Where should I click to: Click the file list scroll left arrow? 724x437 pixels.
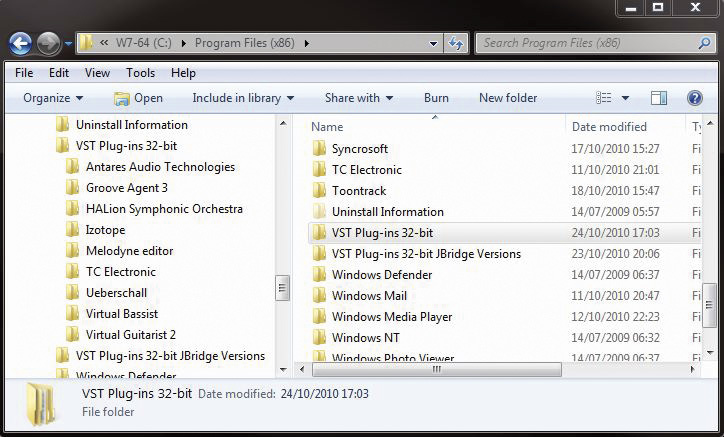[x=302, y=370]
